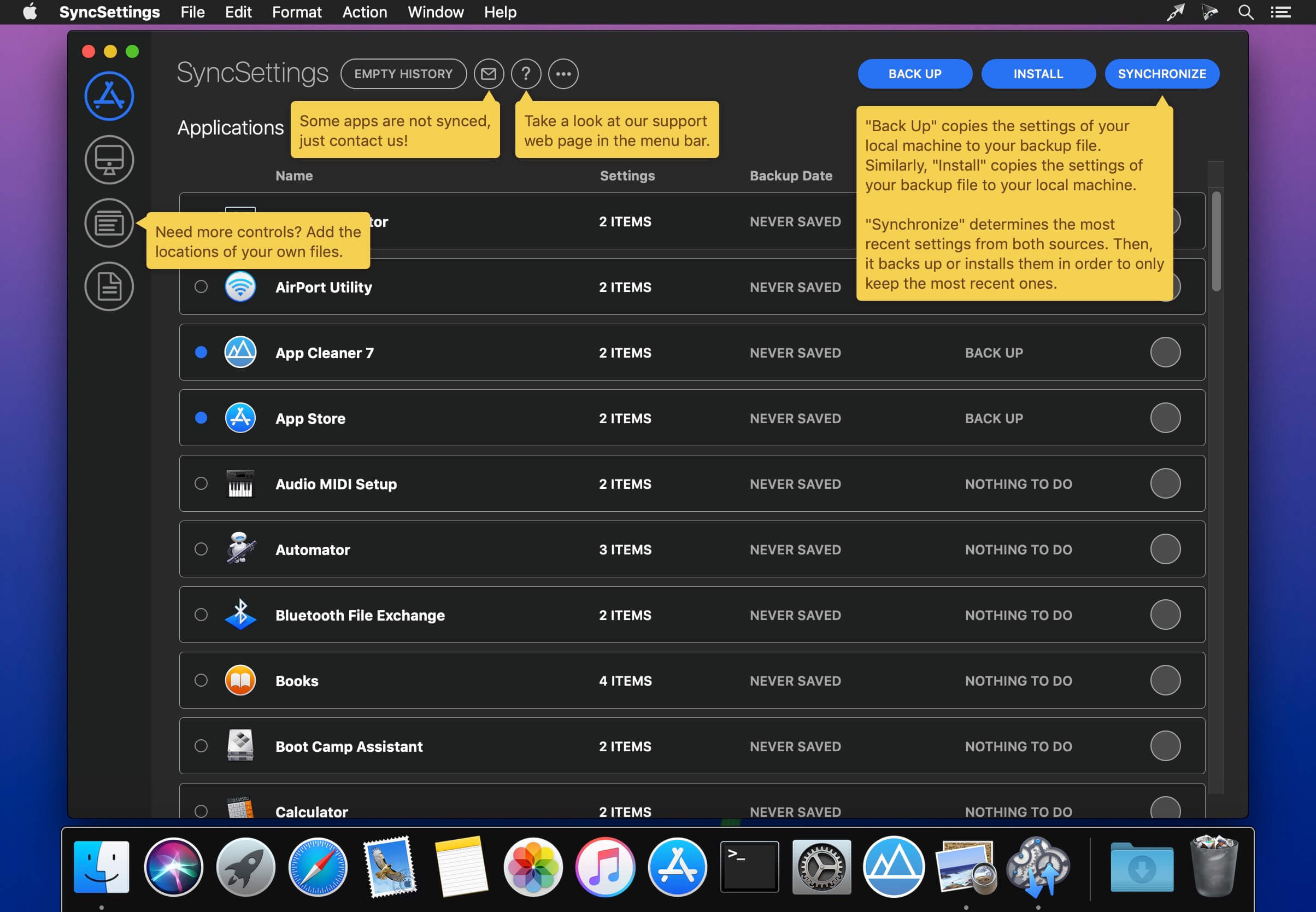The height and width of the screenshot is (912, 1316).
Task: Click the envelope contact icon
Action: [489, 74]
